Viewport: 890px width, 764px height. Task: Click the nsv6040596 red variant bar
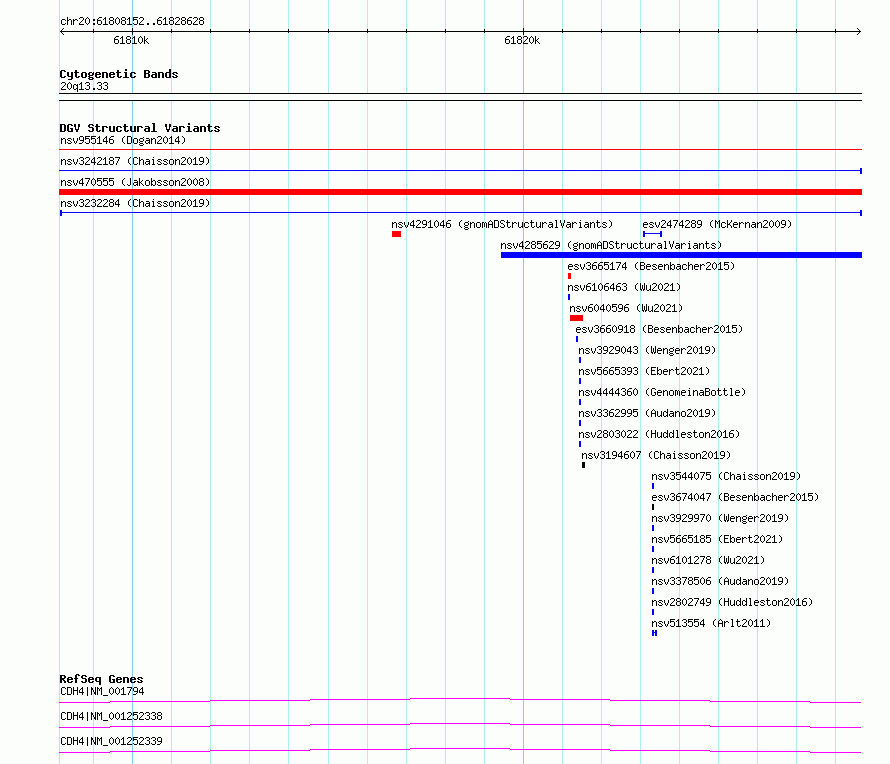pos(576,318)
